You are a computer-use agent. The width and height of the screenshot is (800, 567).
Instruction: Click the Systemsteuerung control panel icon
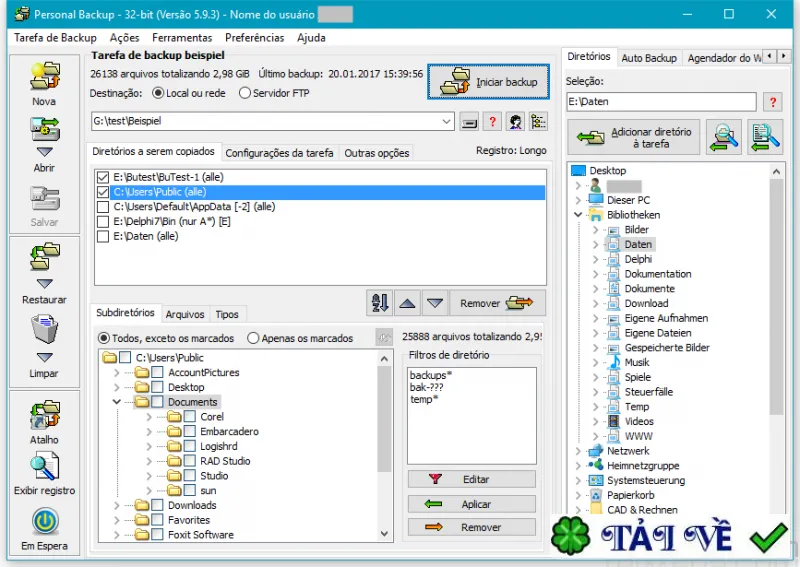point(595,480)
